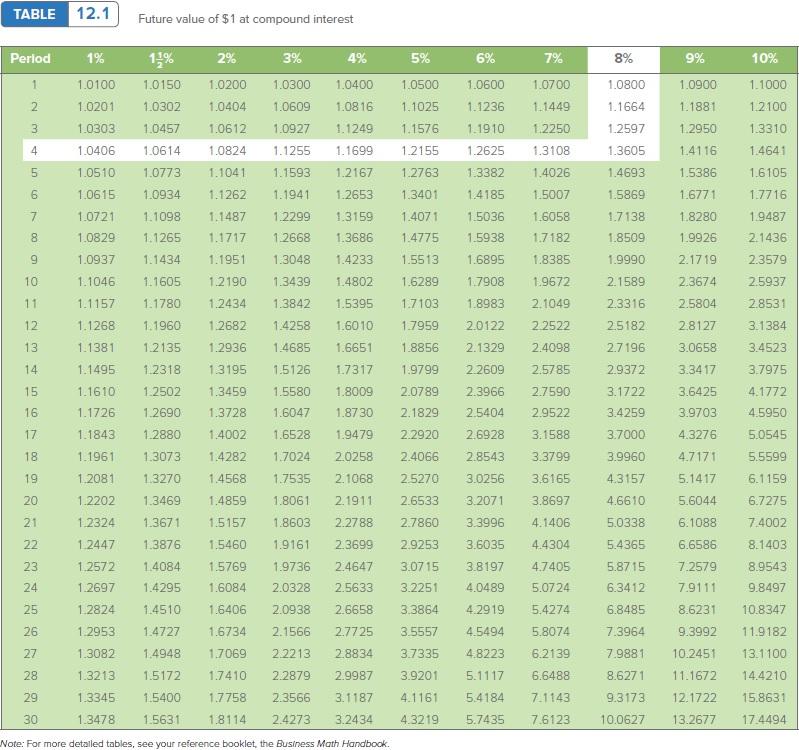The image size is (799, 750).
Task: Click value 1.0100 in period 1 row
Action: pos(96,85)
